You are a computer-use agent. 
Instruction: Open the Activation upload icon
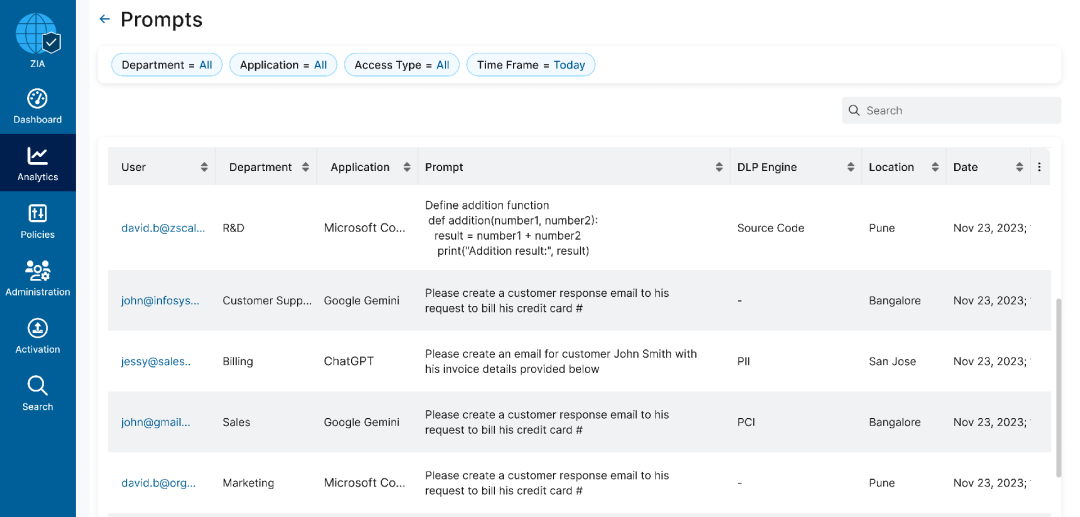pyautogui.click(x=37, y=328)
